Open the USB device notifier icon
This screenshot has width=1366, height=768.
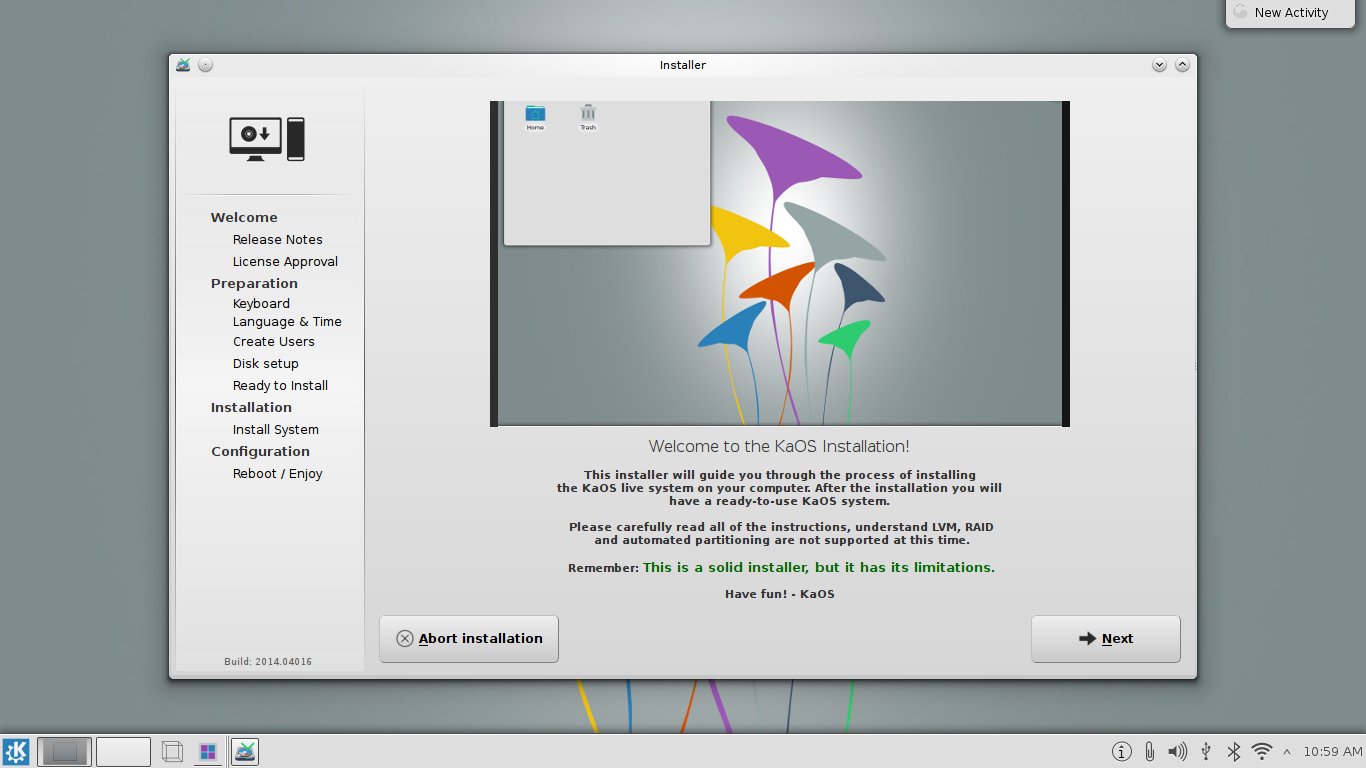(x=1206, y=752)
